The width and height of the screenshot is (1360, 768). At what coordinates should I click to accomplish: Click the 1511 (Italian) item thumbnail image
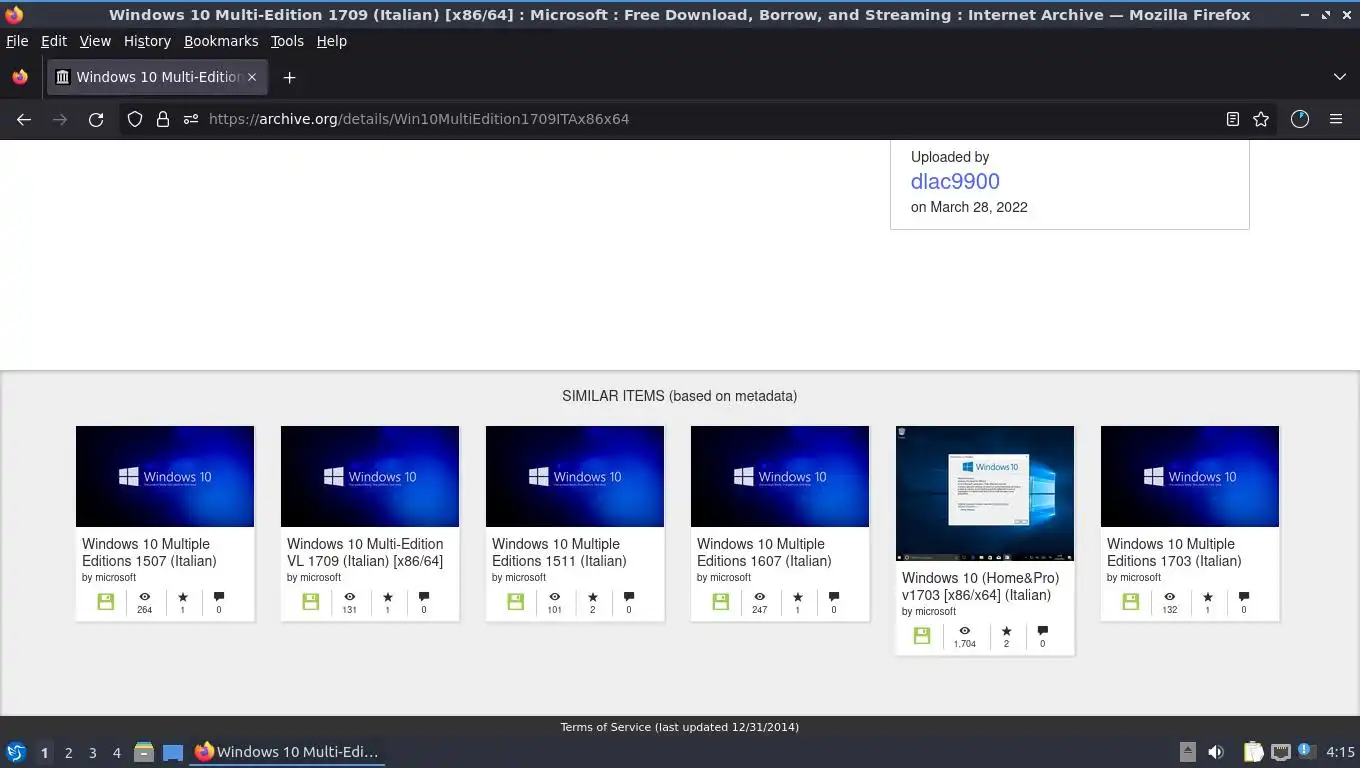click(575, 476)
